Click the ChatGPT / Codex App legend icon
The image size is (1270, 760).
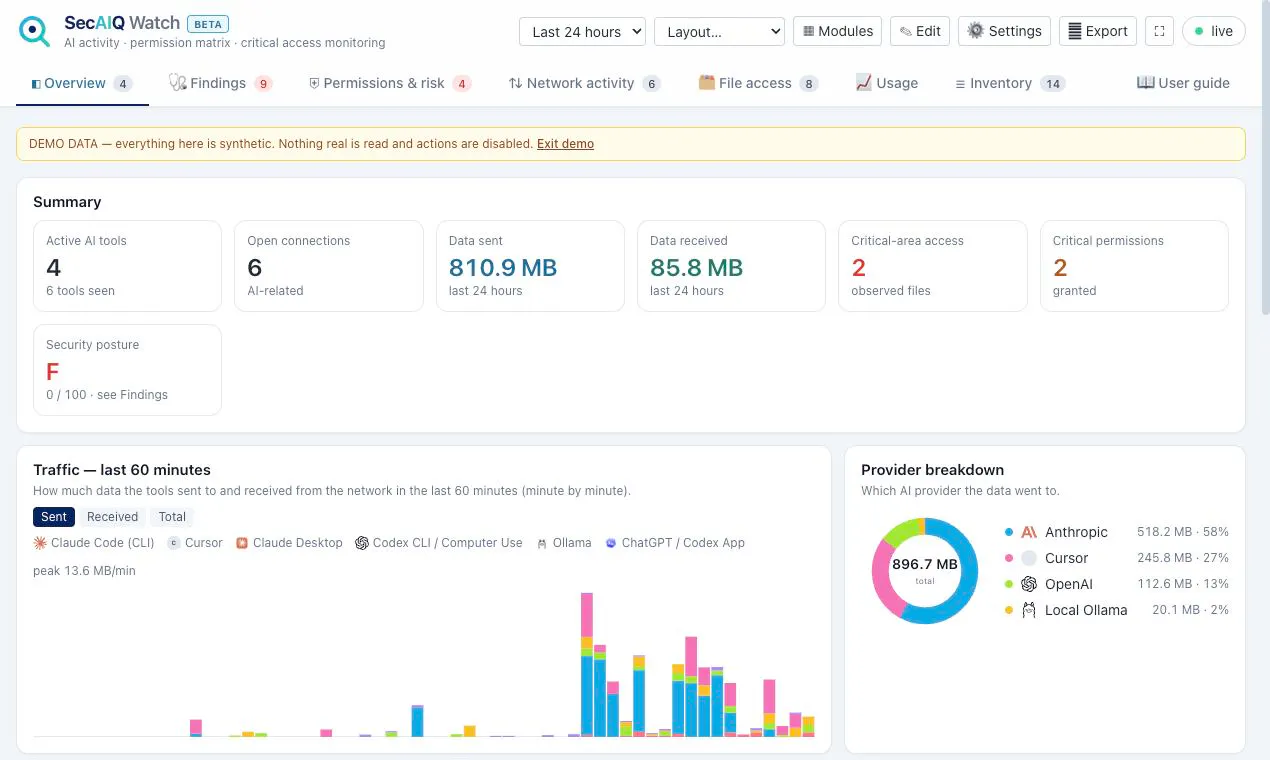pos(611,543)
